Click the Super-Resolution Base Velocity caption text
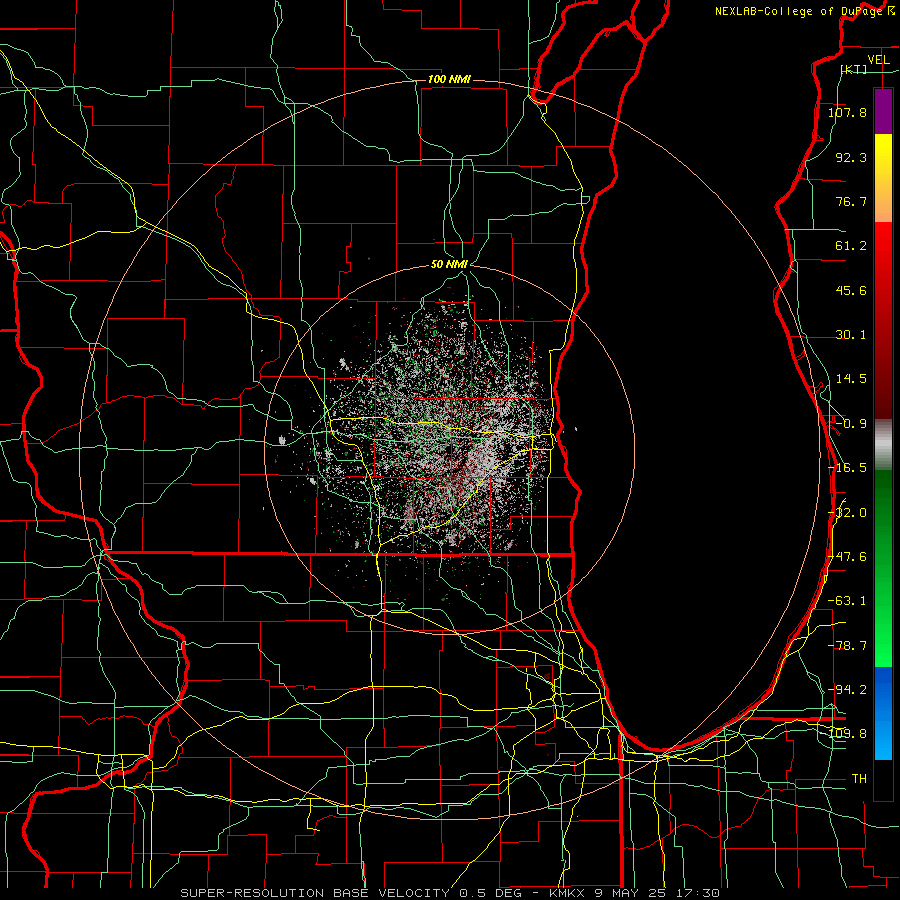 pyautogui.click(x=449, y=893)
